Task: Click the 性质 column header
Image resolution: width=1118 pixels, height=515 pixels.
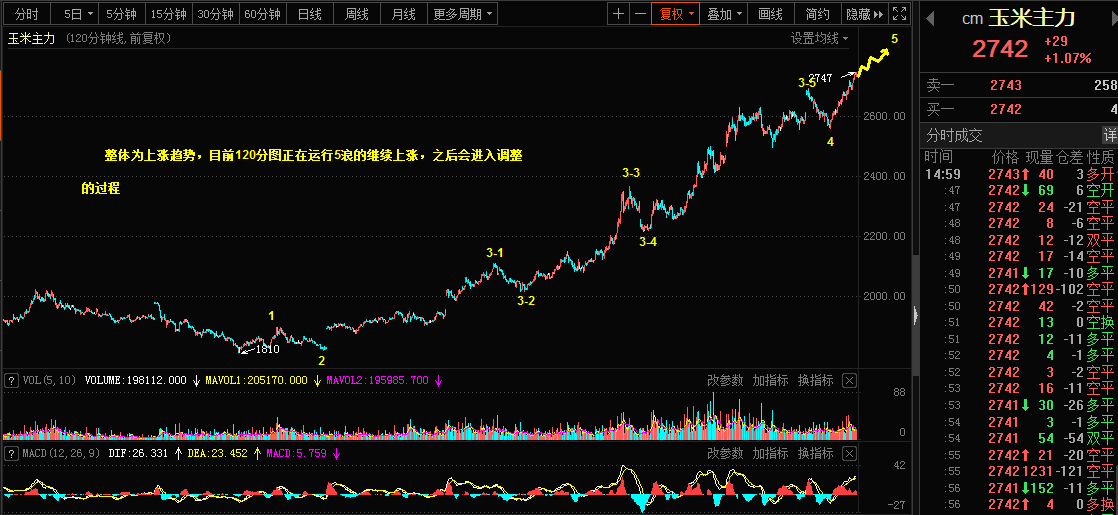Action: 1102,157
